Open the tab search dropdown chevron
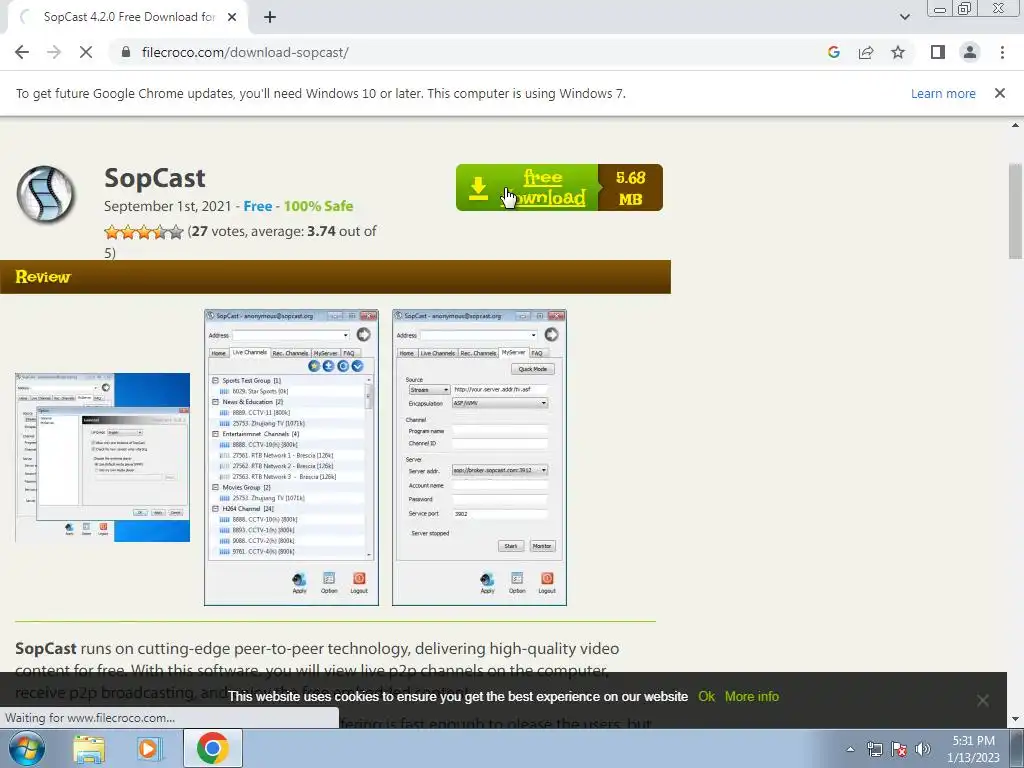Image resolution: width=1024 pixels, height=768 pixels. pyautogui.click(x=904, y=17)
